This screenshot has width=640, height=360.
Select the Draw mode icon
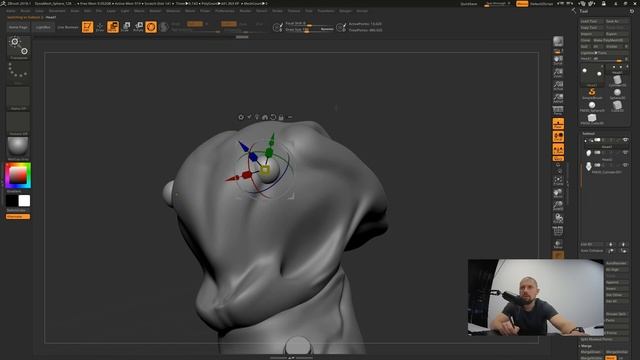click(100, 27)
